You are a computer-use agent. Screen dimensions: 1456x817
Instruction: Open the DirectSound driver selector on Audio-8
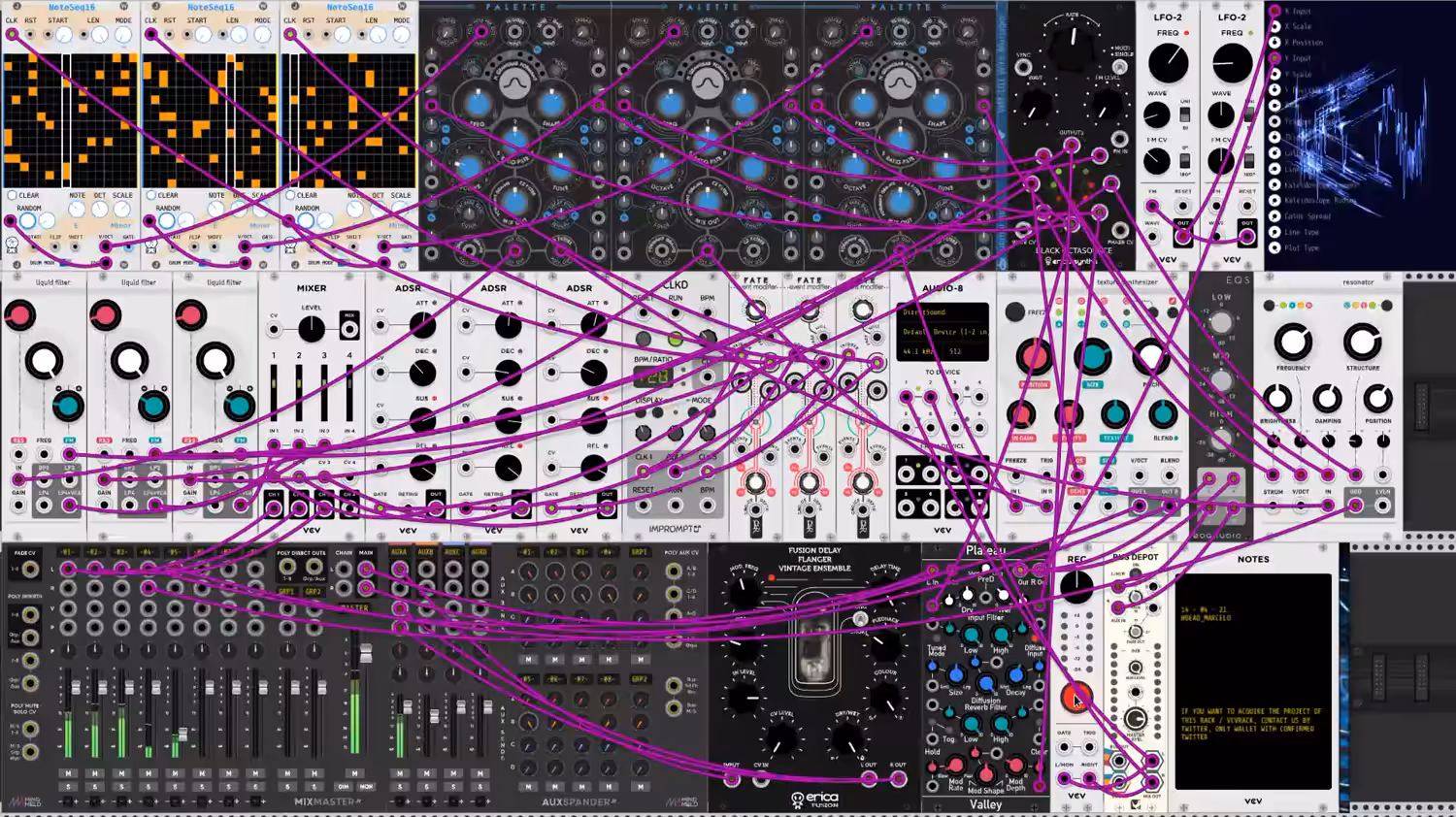click(942, 313)
